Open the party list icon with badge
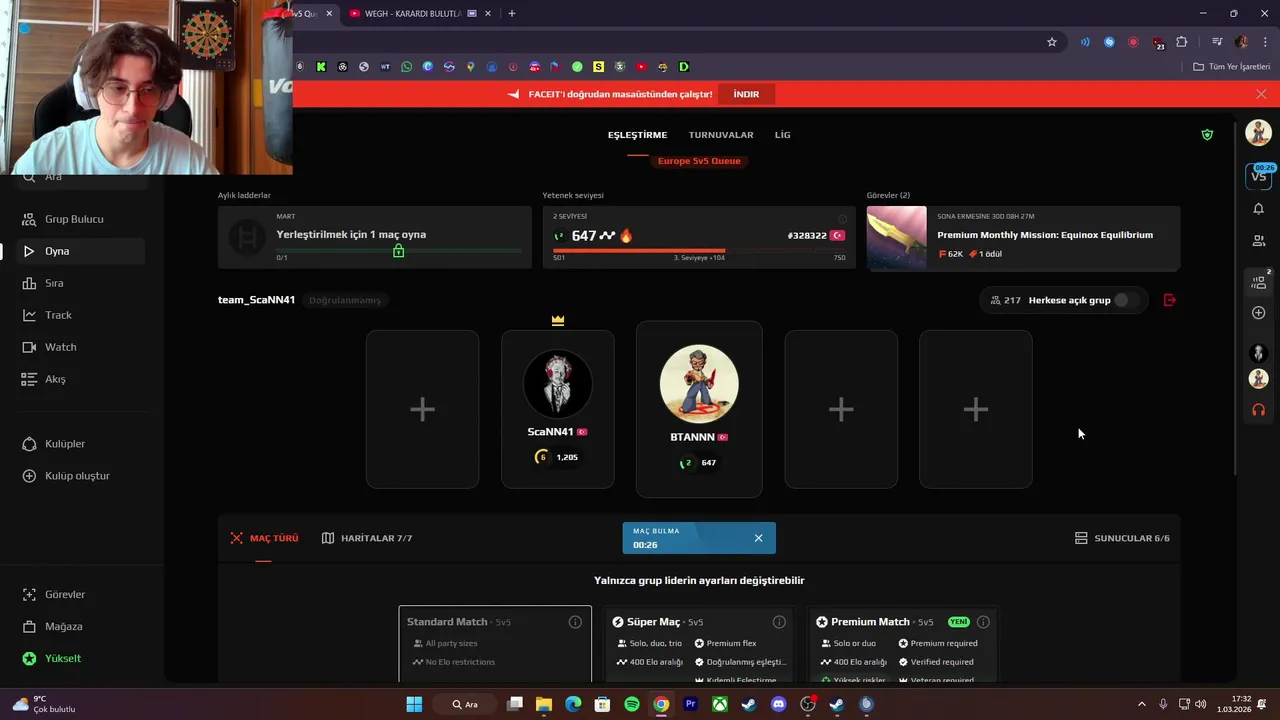This screenshot has height=720, width=1280. [x=1259, y=282]
